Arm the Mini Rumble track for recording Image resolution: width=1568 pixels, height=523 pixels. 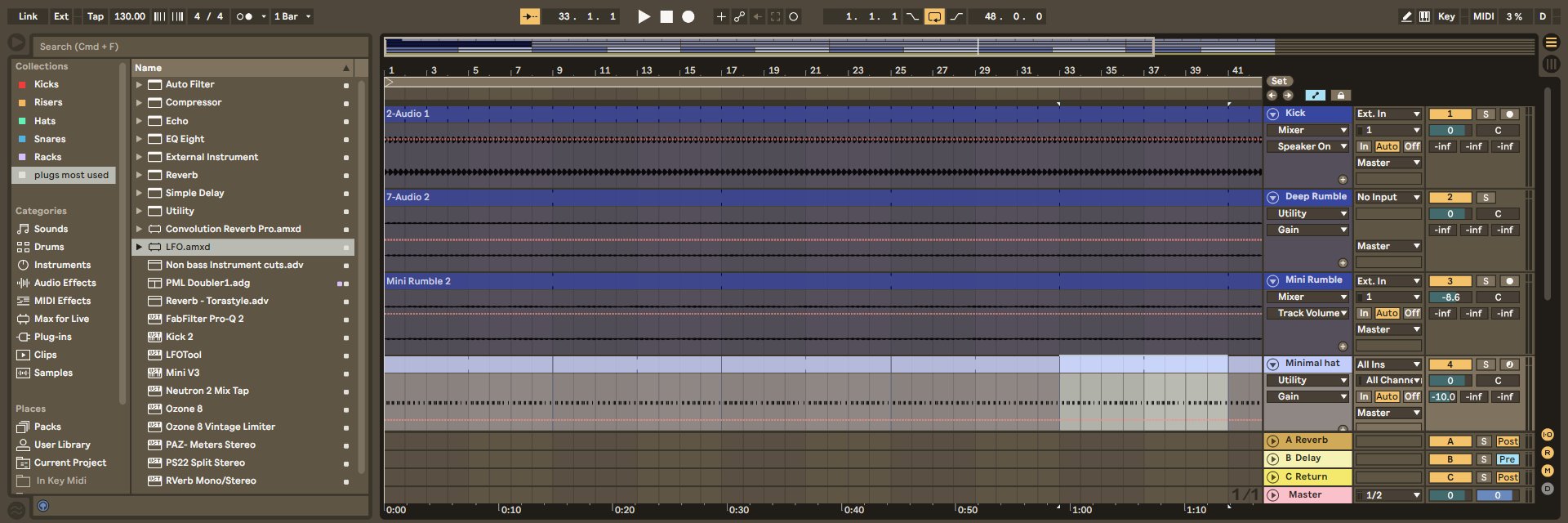coord(1509,281)
